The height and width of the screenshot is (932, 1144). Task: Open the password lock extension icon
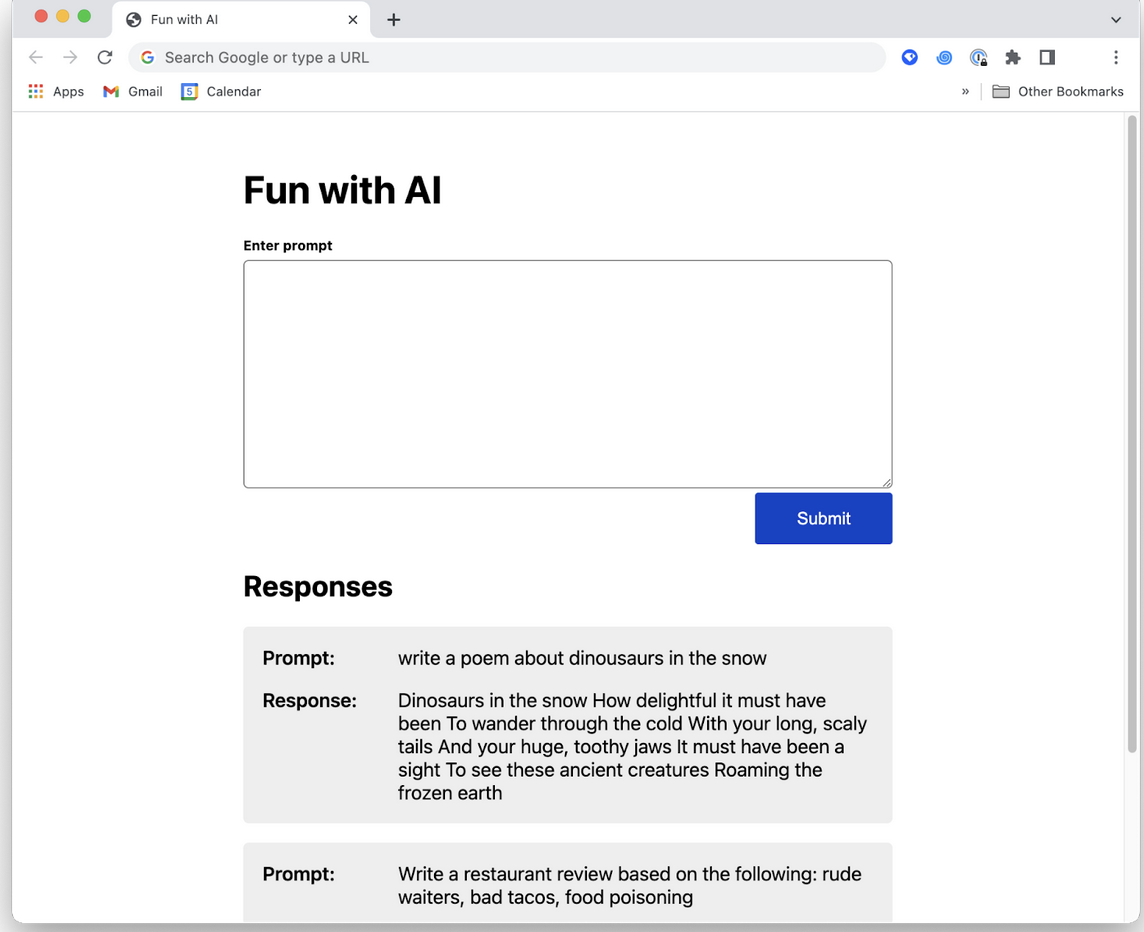point(978,58)
